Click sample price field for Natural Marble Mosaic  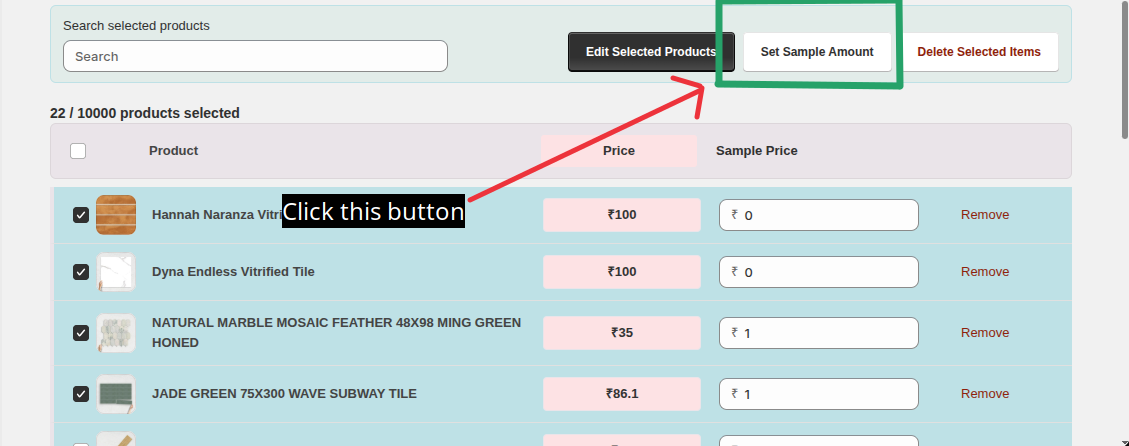(x=819, y=333)
